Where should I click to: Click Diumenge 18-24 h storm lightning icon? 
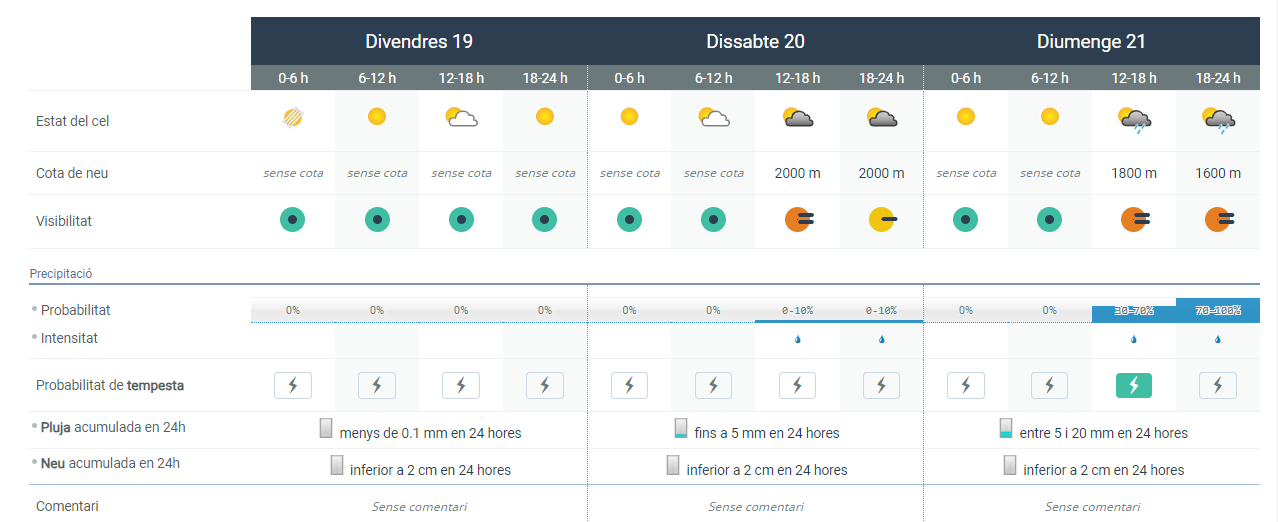pos(1217,385)
